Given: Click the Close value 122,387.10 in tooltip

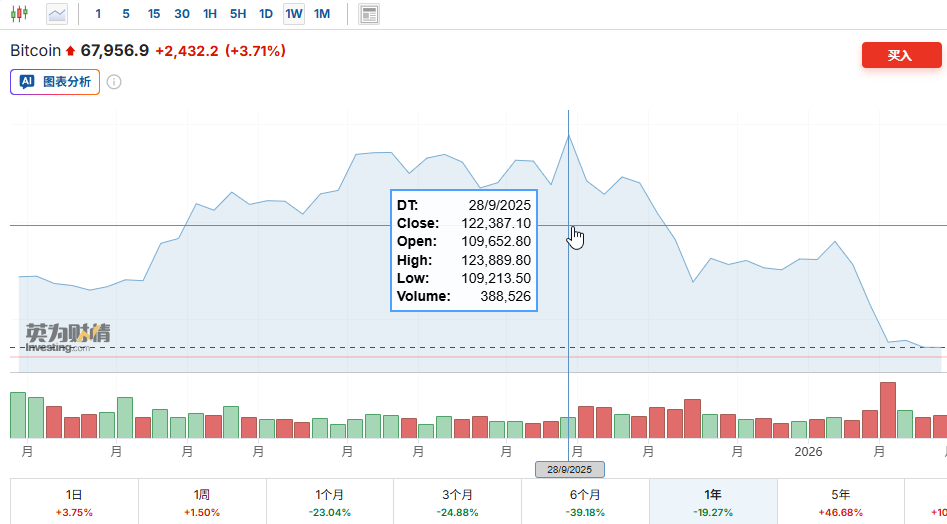Looking at the screenshot, I should (x=496, y=223).
